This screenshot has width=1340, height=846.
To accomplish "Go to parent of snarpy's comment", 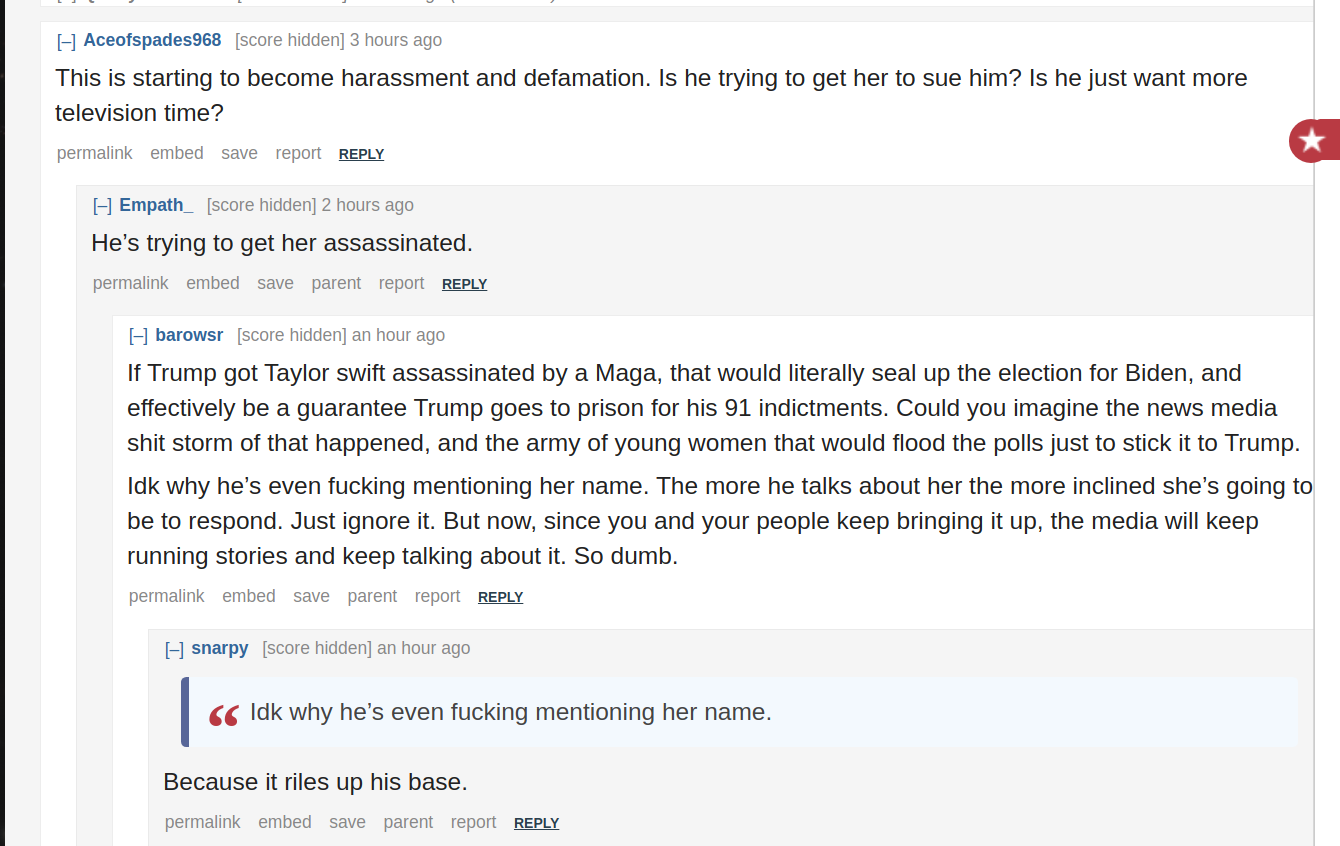I will click(x=408, y=822).
